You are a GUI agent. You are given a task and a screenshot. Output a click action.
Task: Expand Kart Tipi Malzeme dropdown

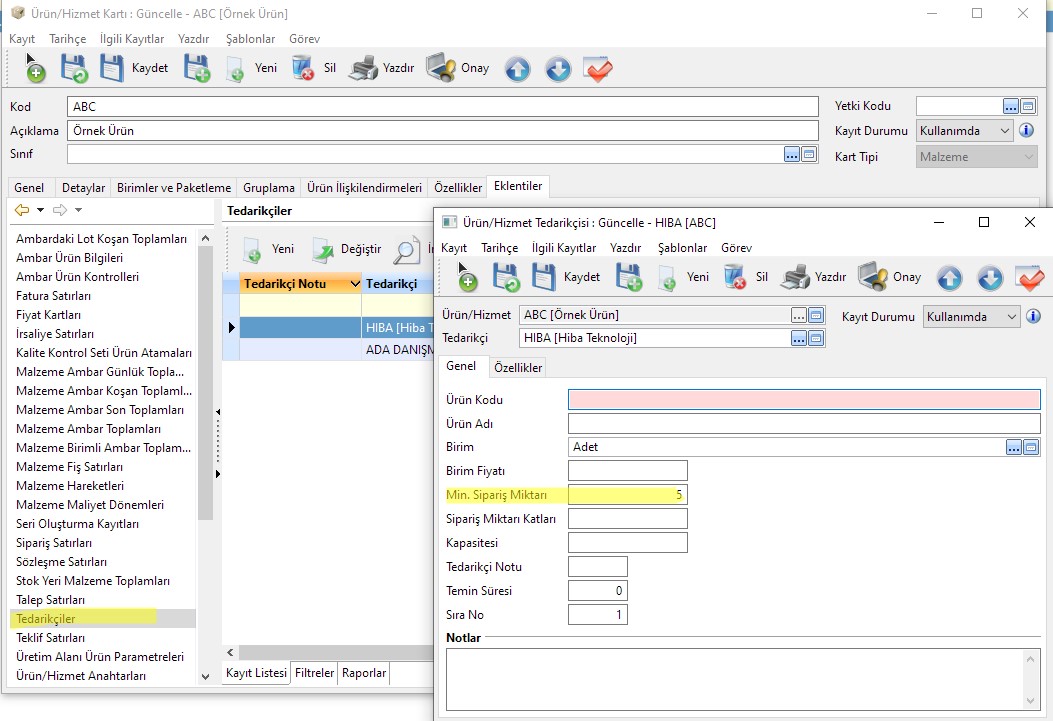tap(1029, 156)
